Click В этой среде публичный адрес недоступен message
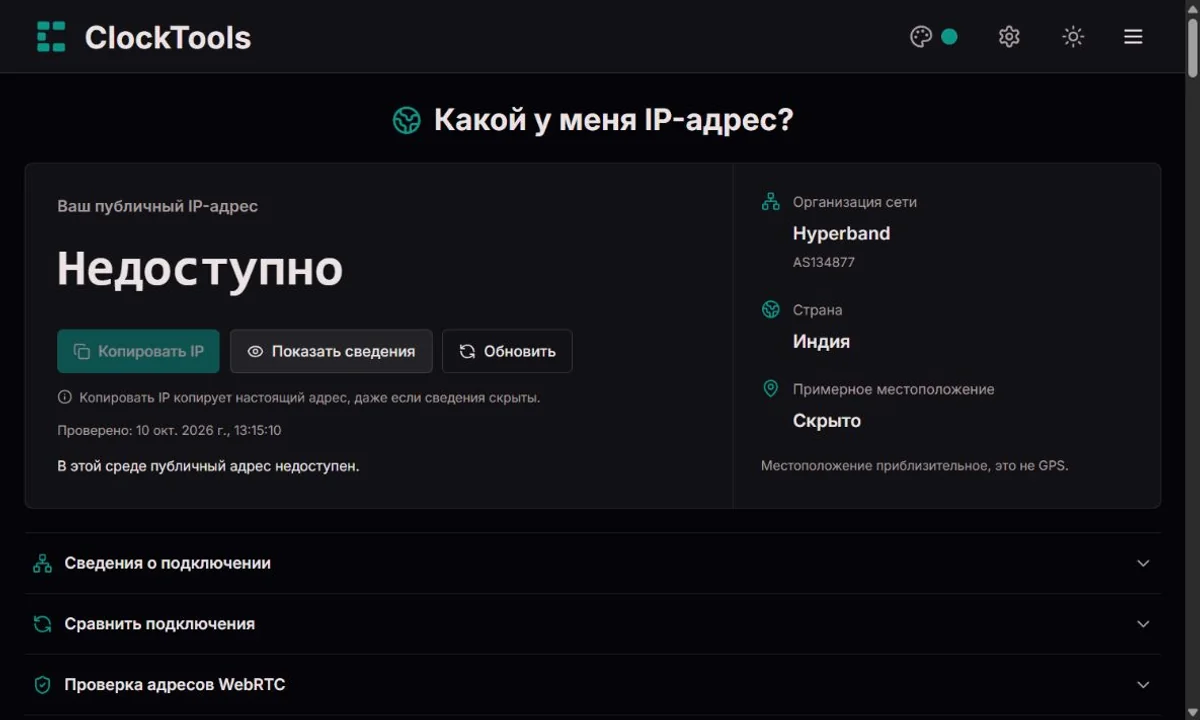1200x720 pixels. coord(208,466)
